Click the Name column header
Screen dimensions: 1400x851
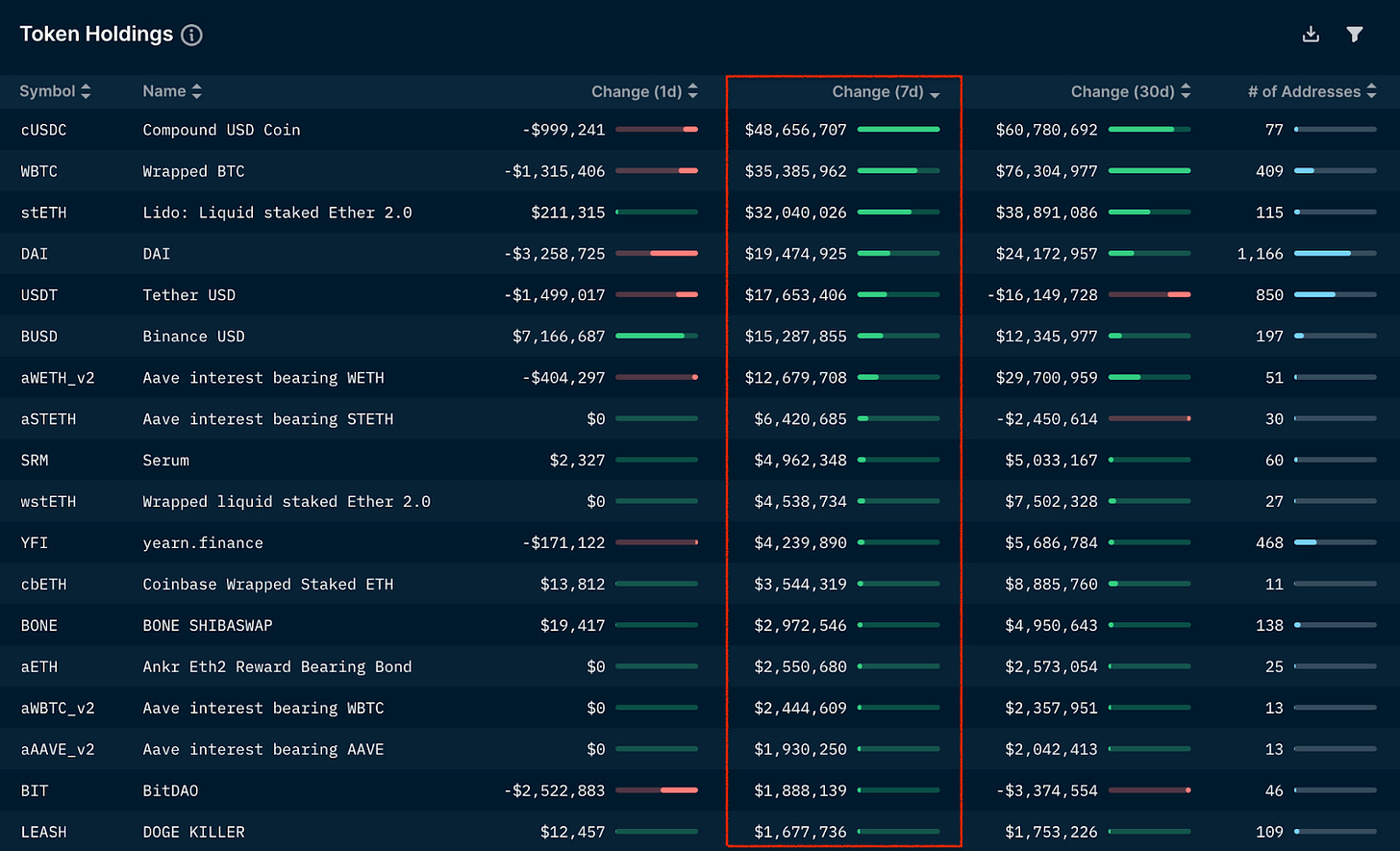coord(164,91)
